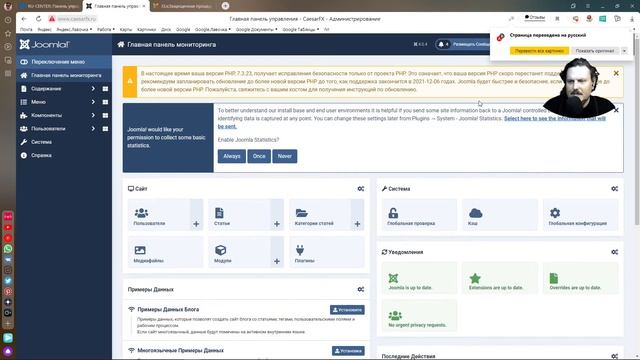Click the bell notifications icon in the header

[x=441, y=44]
